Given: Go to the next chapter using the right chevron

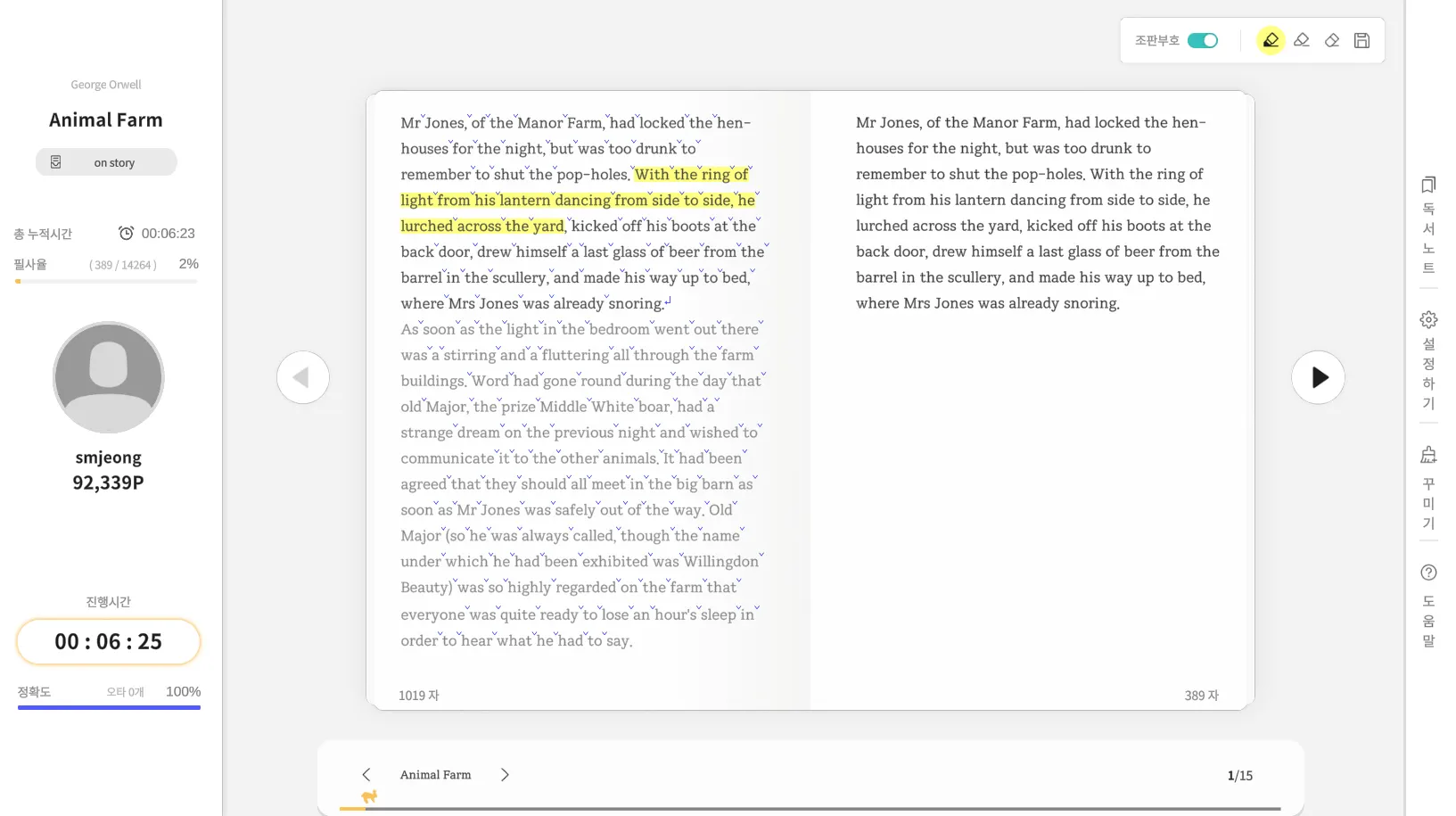Looking at the screenshot, I should [505, 775].
